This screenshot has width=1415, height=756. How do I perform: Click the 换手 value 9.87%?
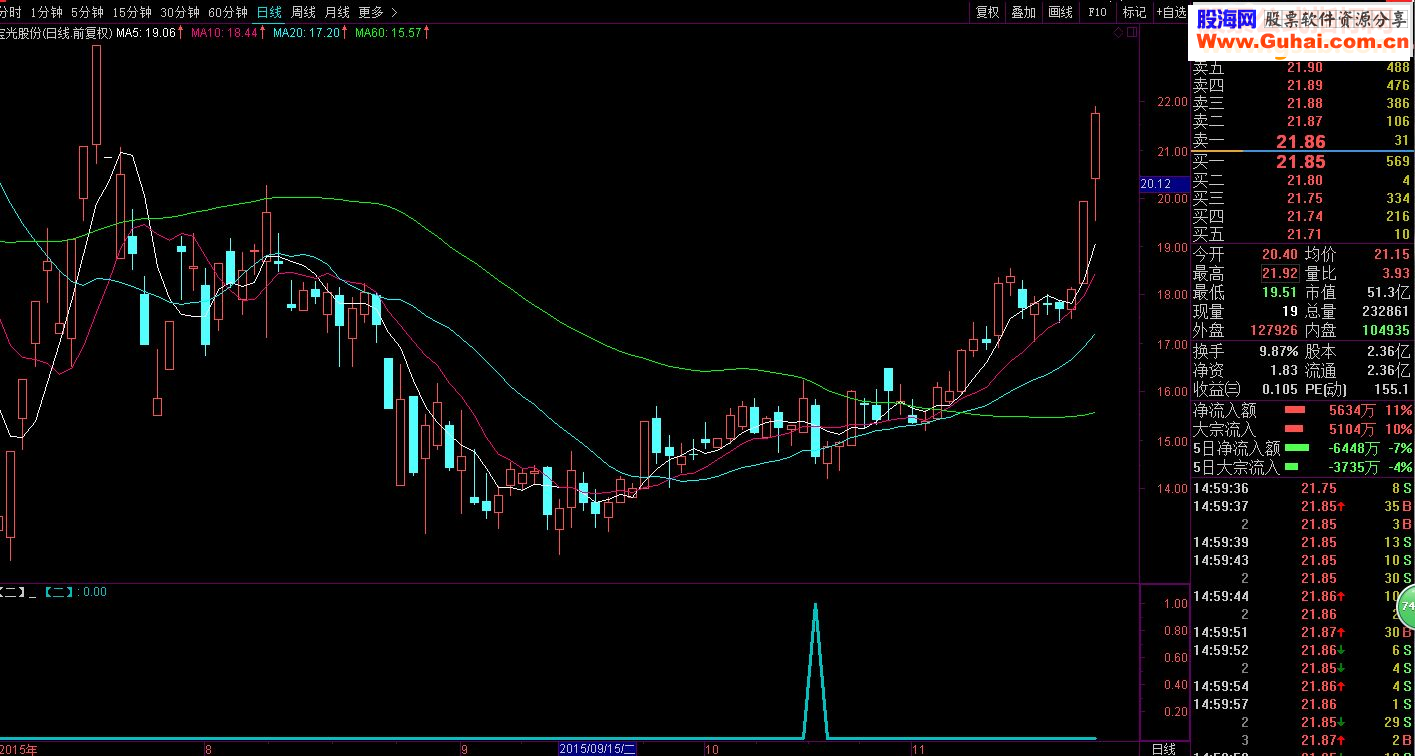(x=1277, y=351)
